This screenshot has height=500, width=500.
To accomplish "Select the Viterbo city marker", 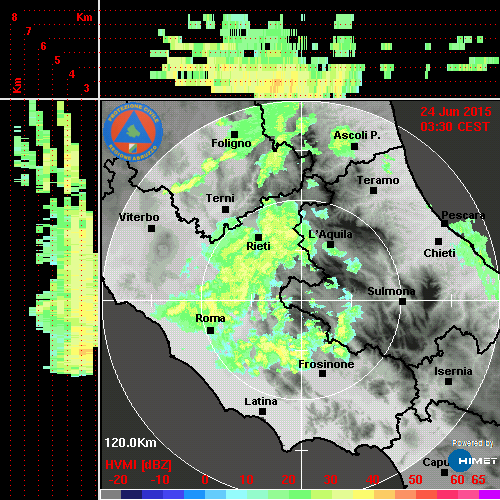I will [x=151, y=228].
